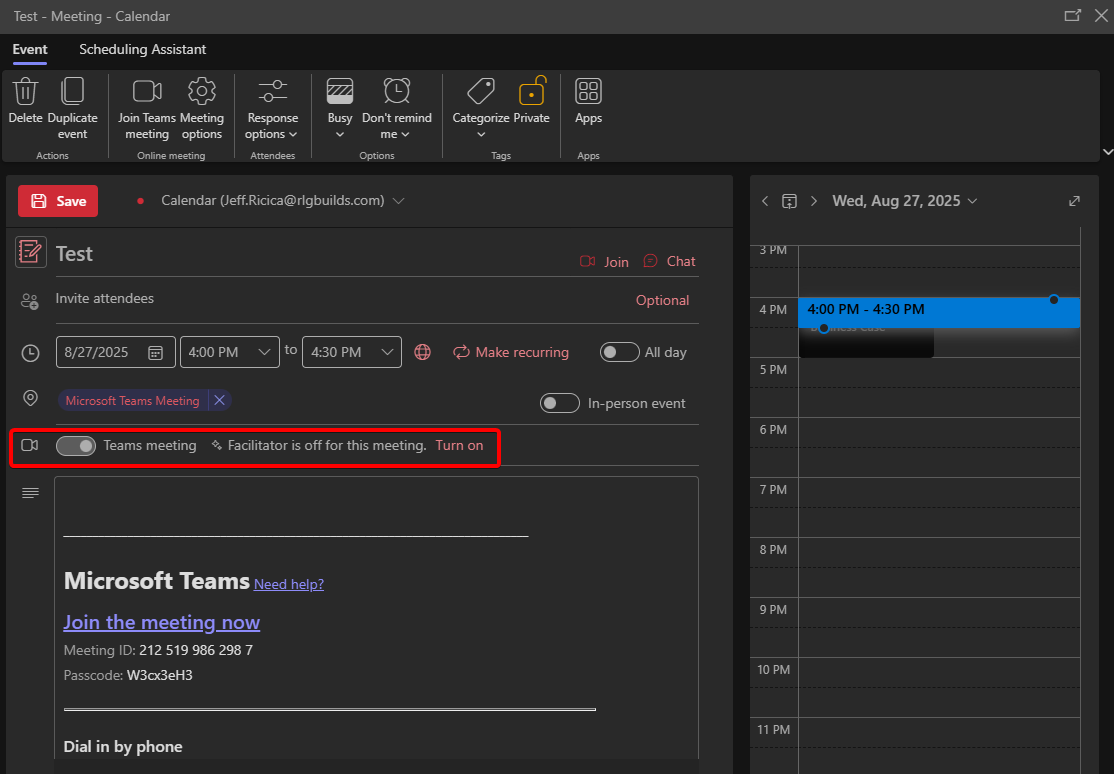Go to previous day in calendar pane
Screen dimensions: 1114x774
tap(765, 201)
